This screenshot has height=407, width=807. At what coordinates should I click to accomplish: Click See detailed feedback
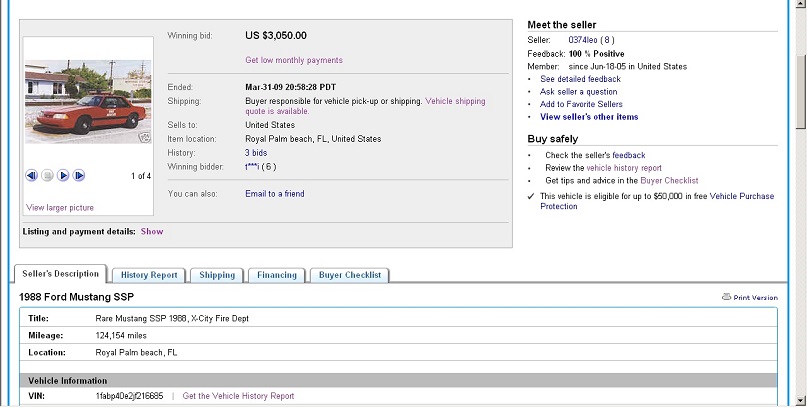point(581,79)
